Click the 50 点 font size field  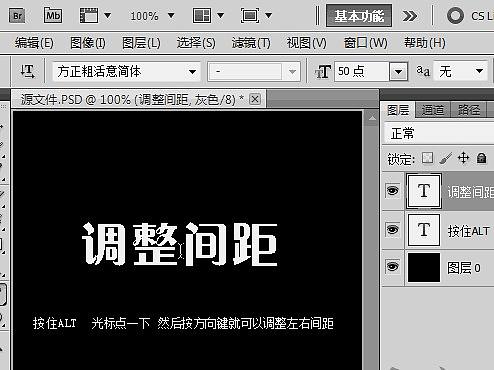(362, 71)
